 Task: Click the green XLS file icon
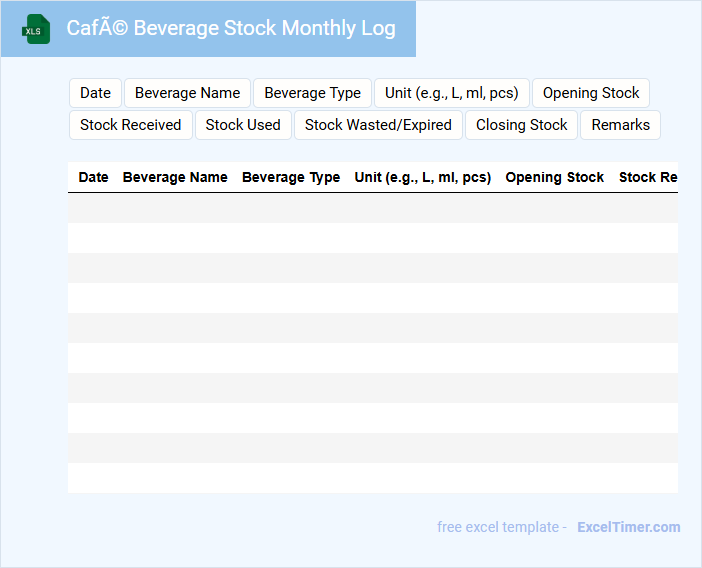(x=36, y=29)
